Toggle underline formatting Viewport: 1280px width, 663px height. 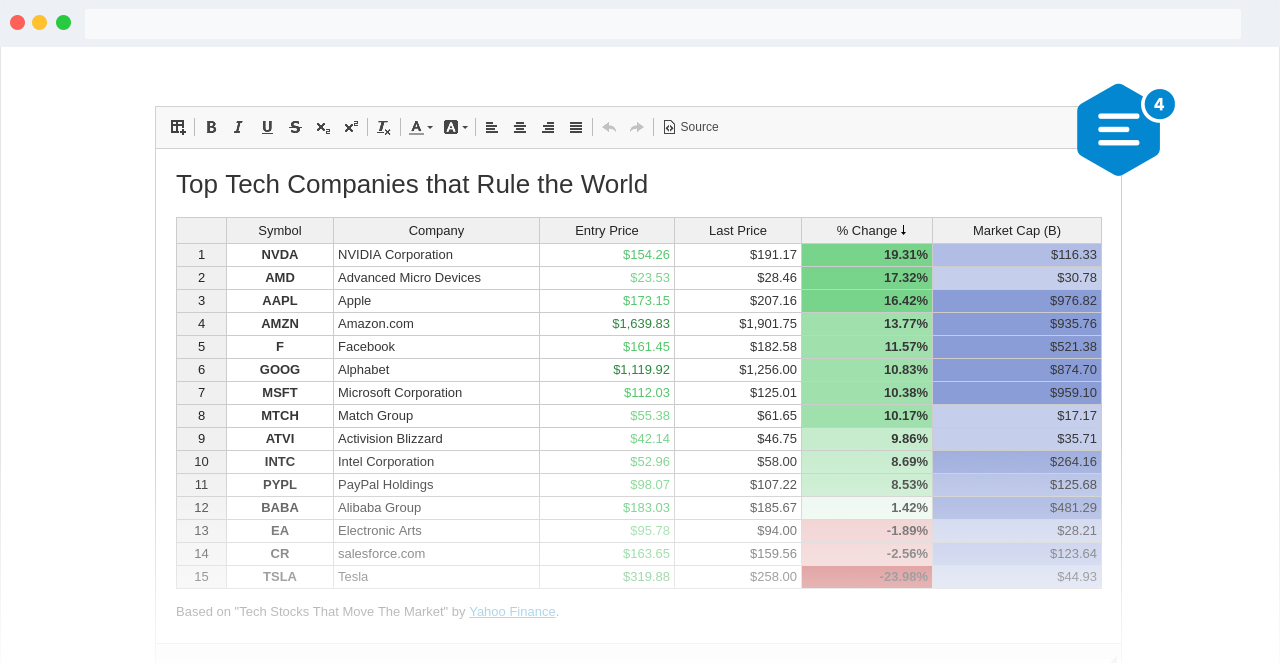[267, 127]
